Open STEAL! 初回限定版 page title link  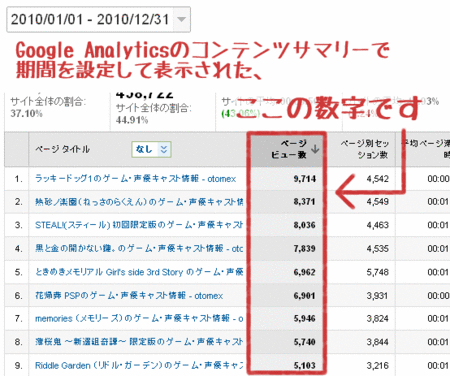pyautogui.click(x=139, y=225)
